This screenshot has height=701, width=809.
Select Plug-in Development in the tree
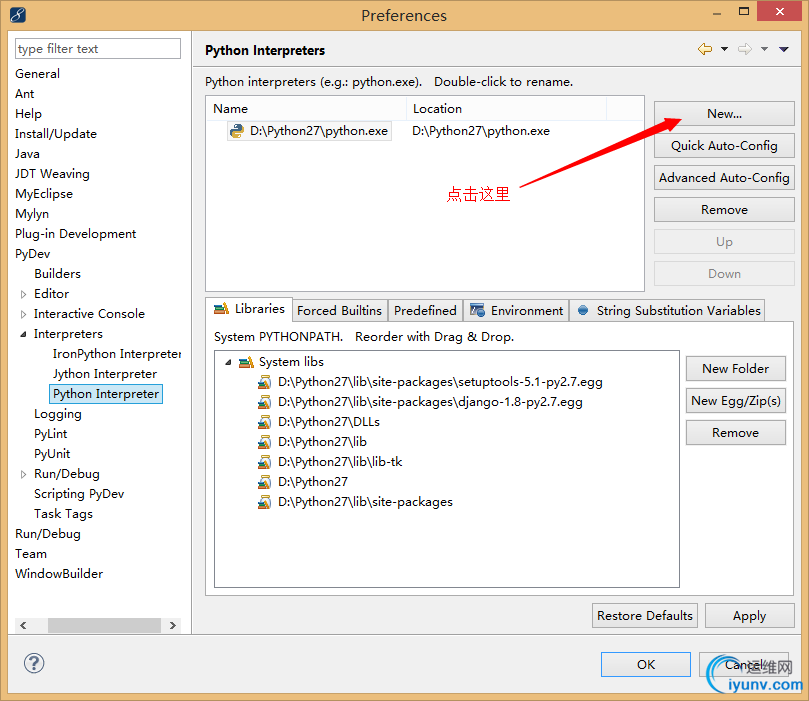75,234
